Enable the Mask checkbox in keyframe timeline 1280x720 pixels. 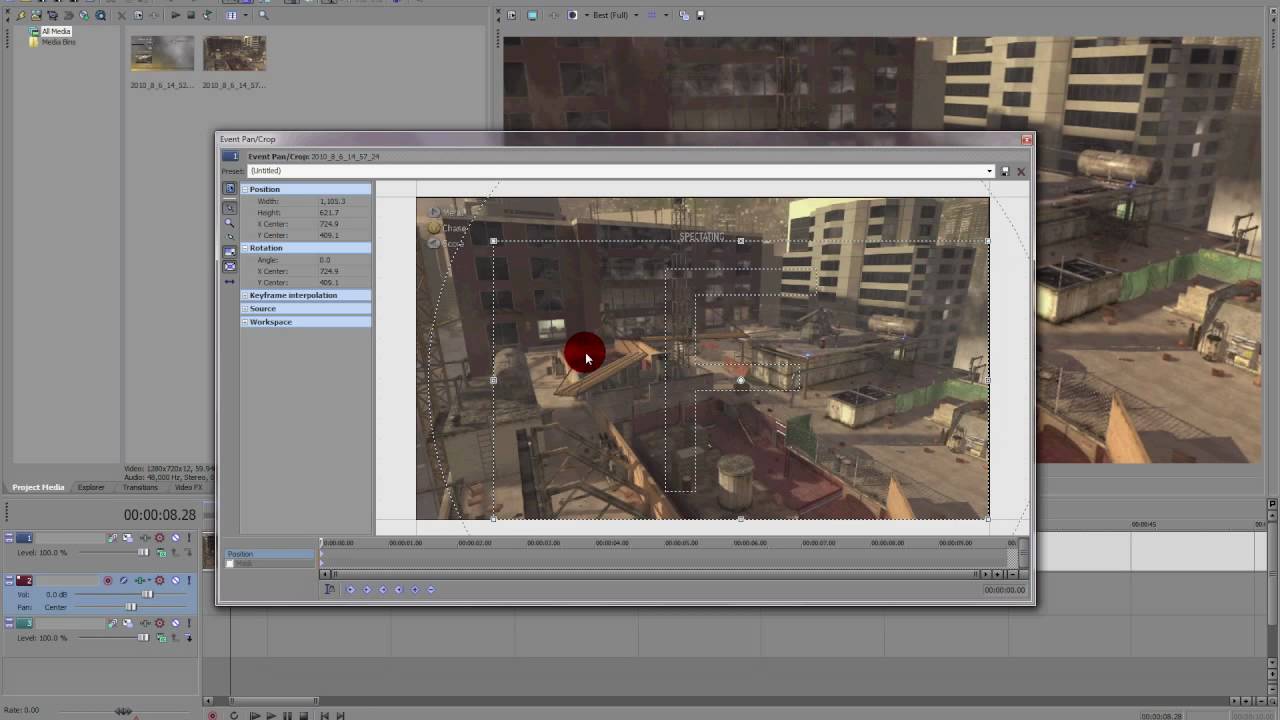pos(230,564)
